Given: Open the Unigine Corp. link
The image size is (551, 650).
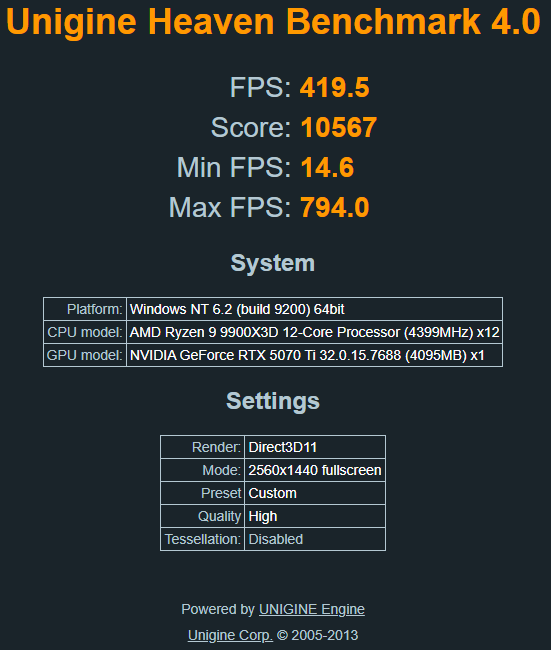Looking at the screenshot, I should [230, 635].
